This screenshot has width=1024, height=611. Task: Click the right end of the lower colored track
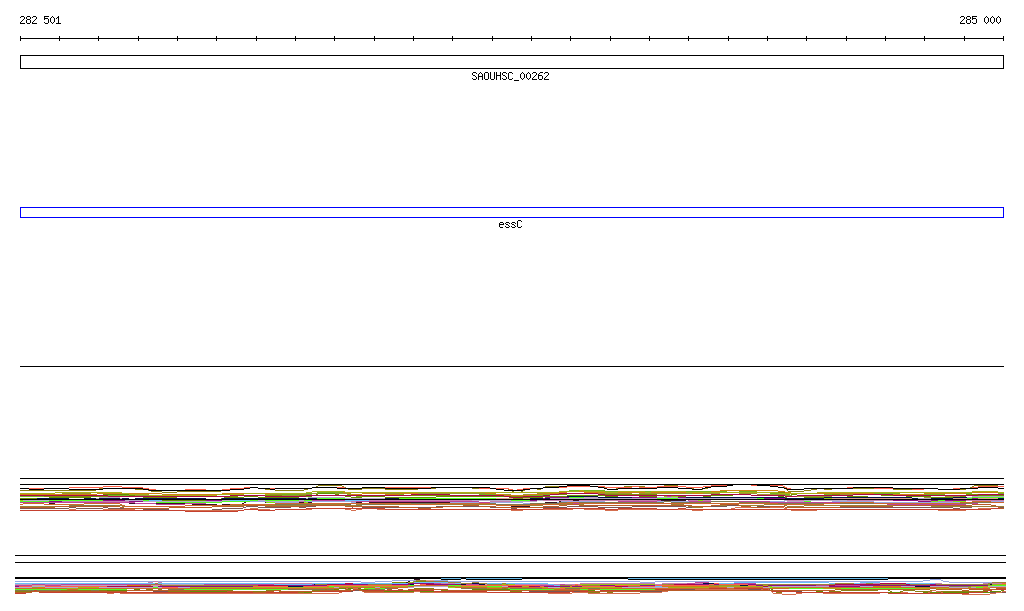[x=1001, y=587]
